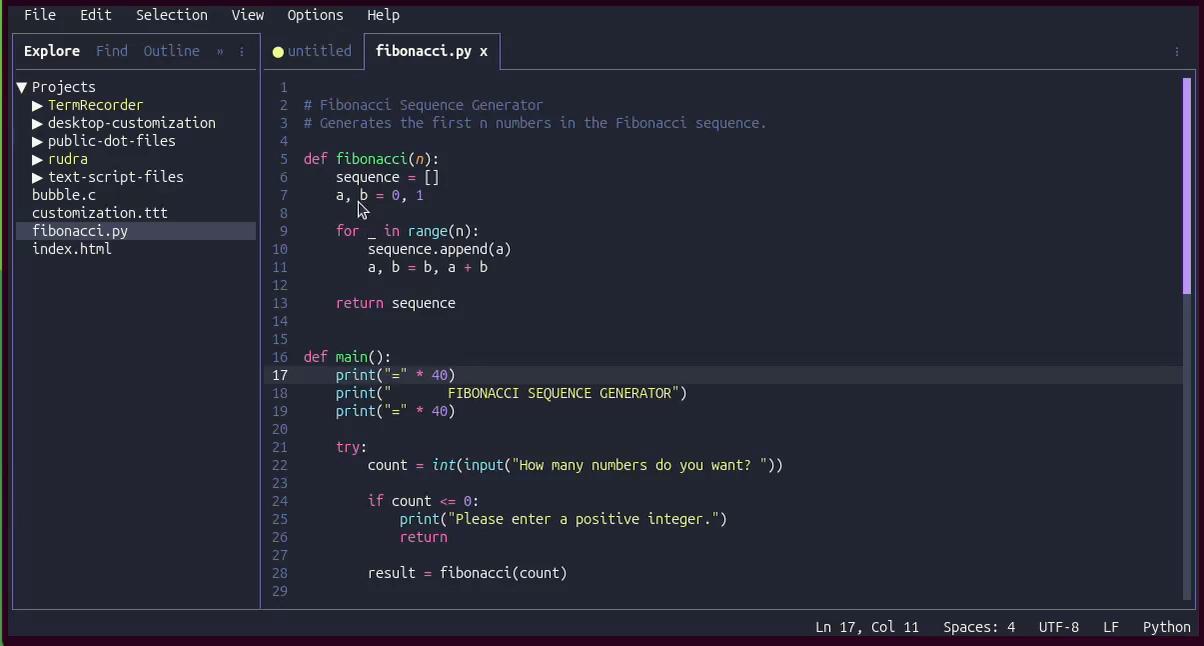Screen dimensions: 1204x646
Task: Open the Selection menu
Action: coord(172,15)
